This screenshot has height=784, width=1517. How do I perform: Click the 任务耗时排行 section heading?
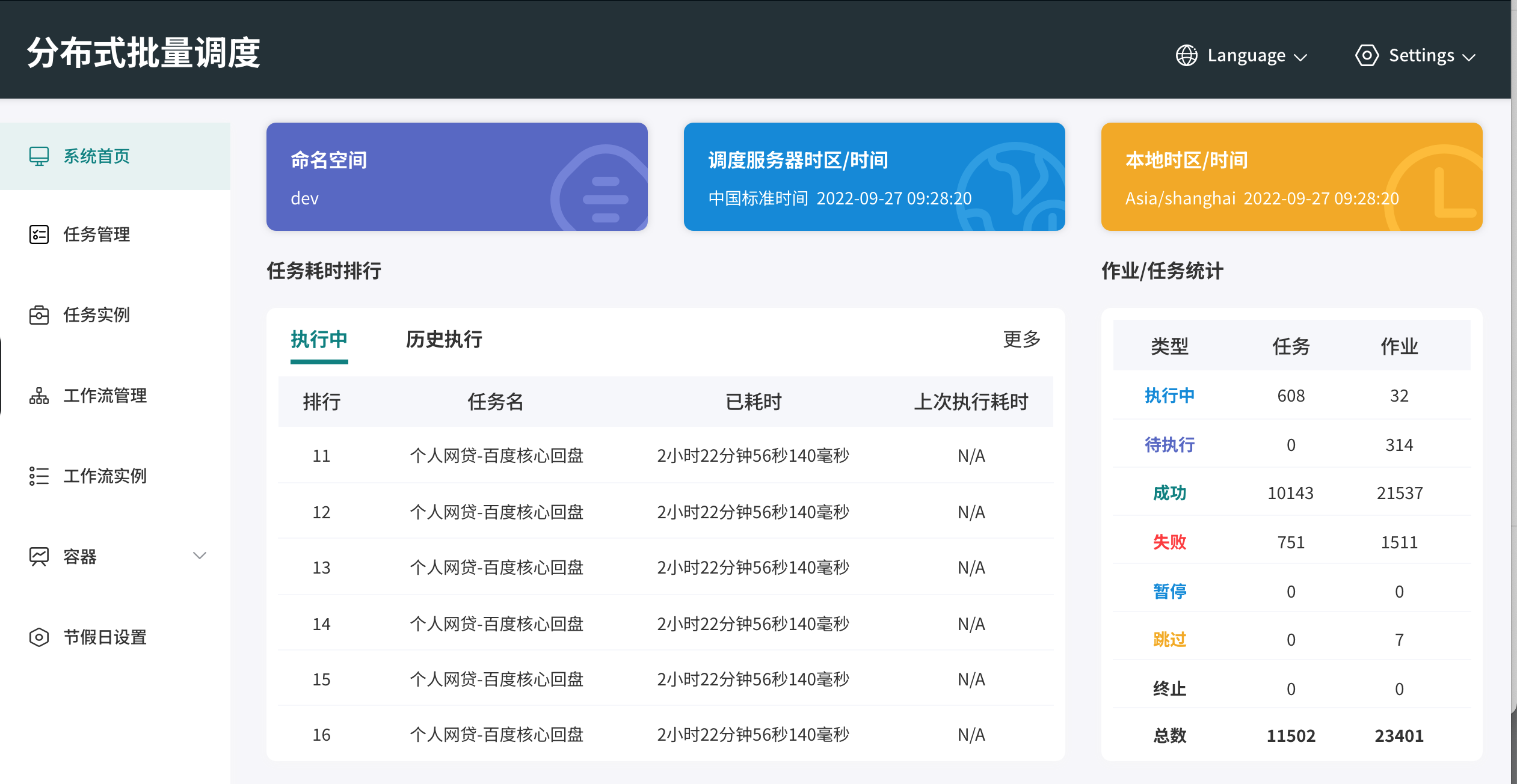(x=324, y=271)
